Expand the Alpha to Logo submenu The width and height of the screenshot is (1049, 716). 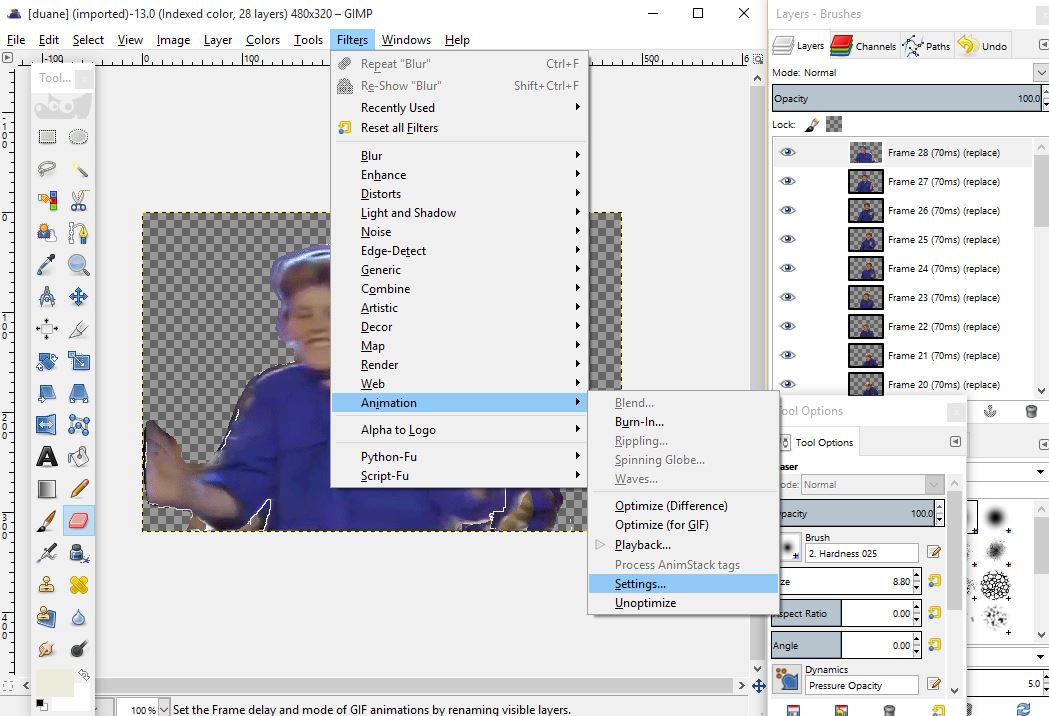coord(460,430)
